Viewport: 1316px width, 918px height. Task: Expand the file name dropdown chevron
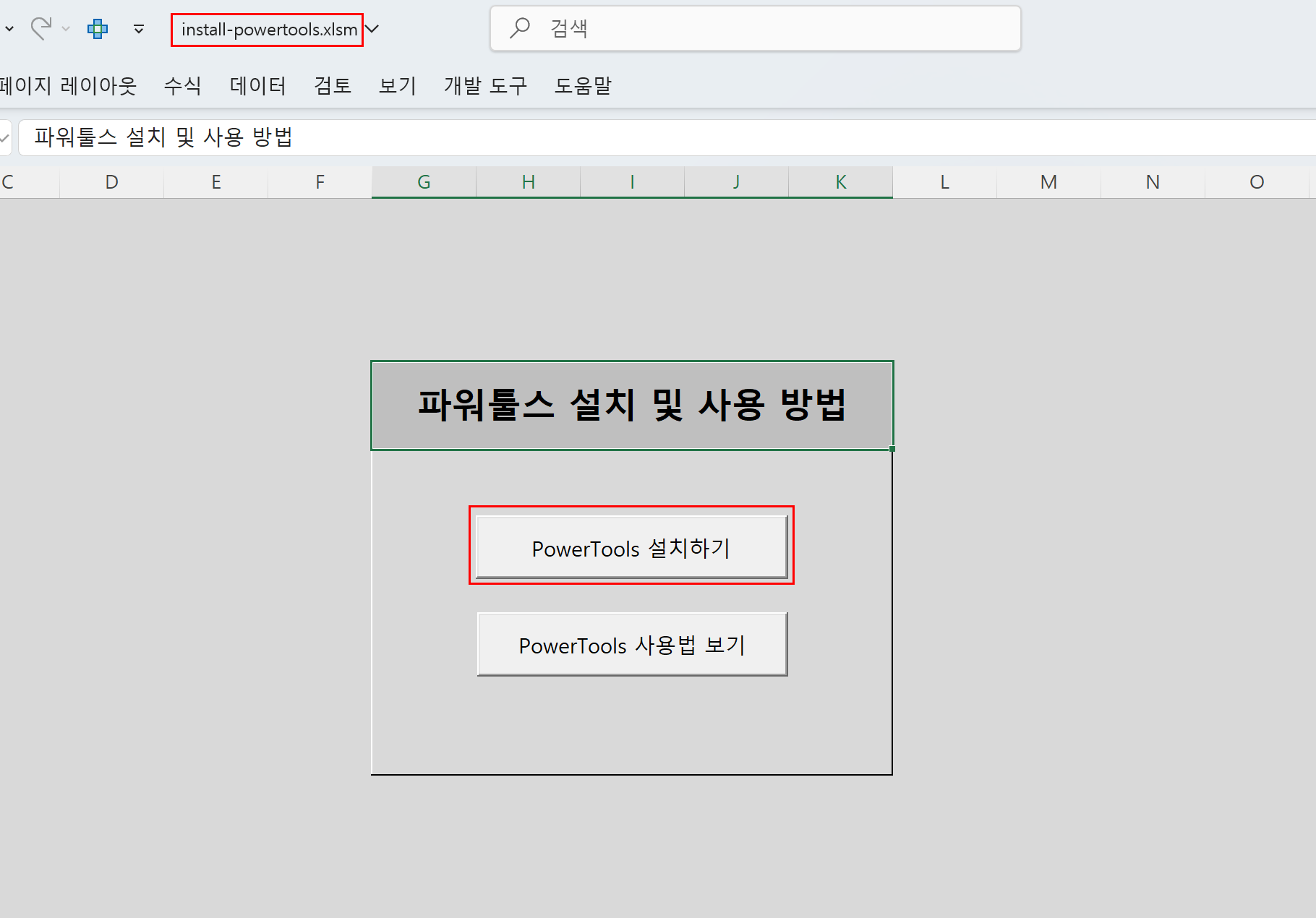pos(372,29)
